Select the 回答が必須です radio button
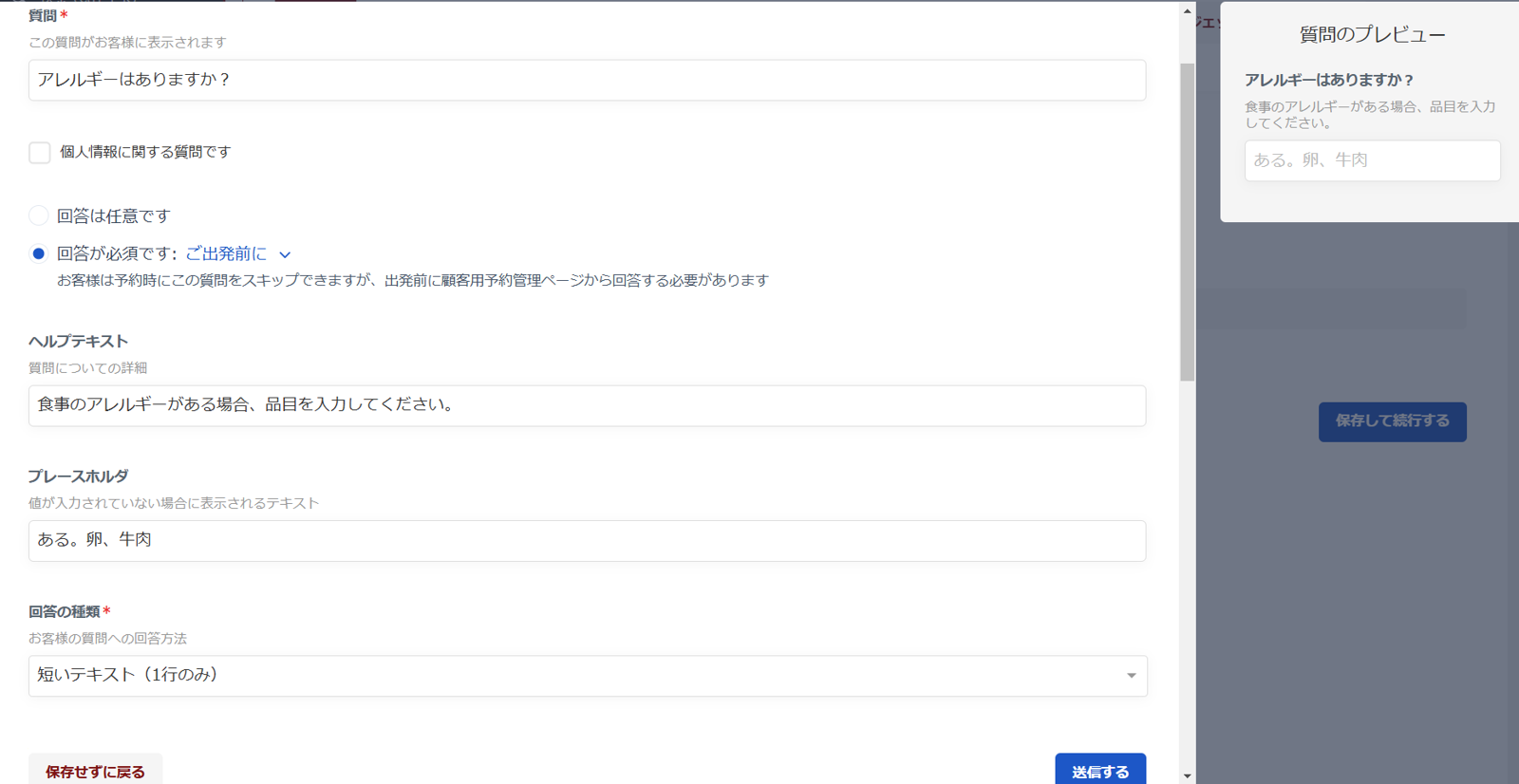The width and height of the screenshot is (1519, 784). click(39, 253)
